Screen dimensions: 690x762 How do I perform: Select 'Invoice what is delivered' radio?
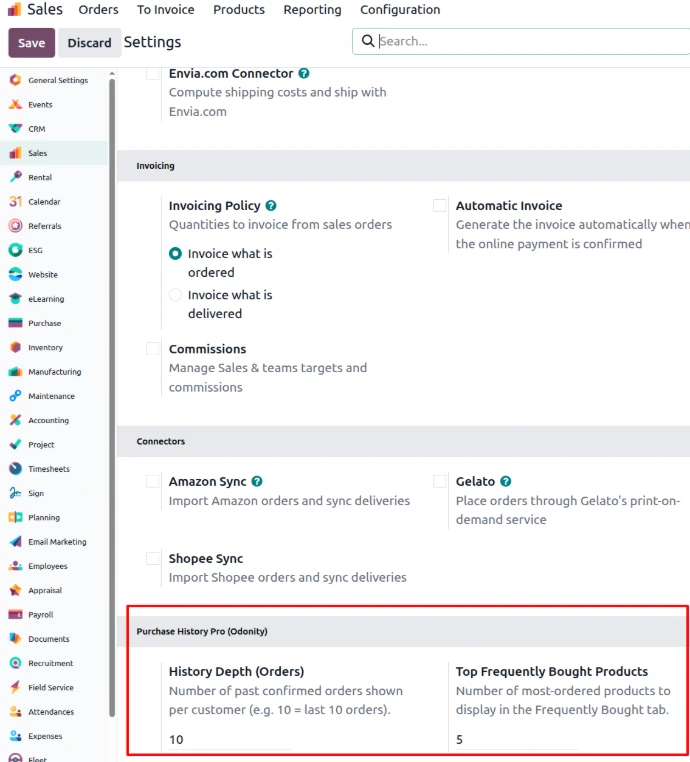(176, 295)
